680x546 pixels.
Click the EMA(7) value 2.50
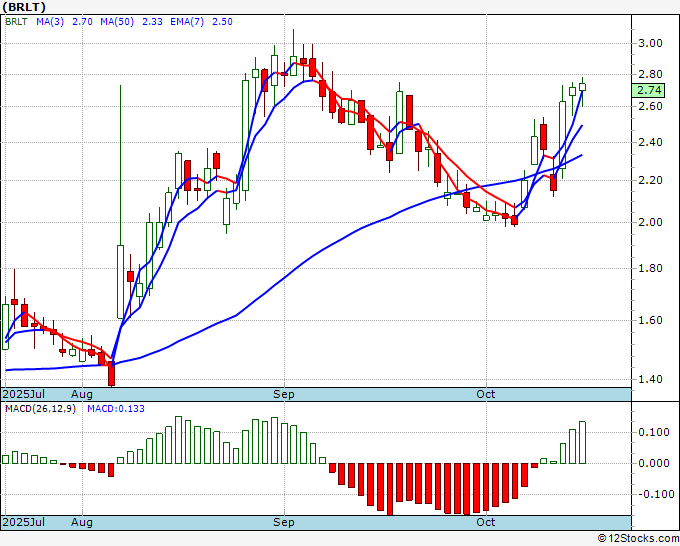pos(222,22)
